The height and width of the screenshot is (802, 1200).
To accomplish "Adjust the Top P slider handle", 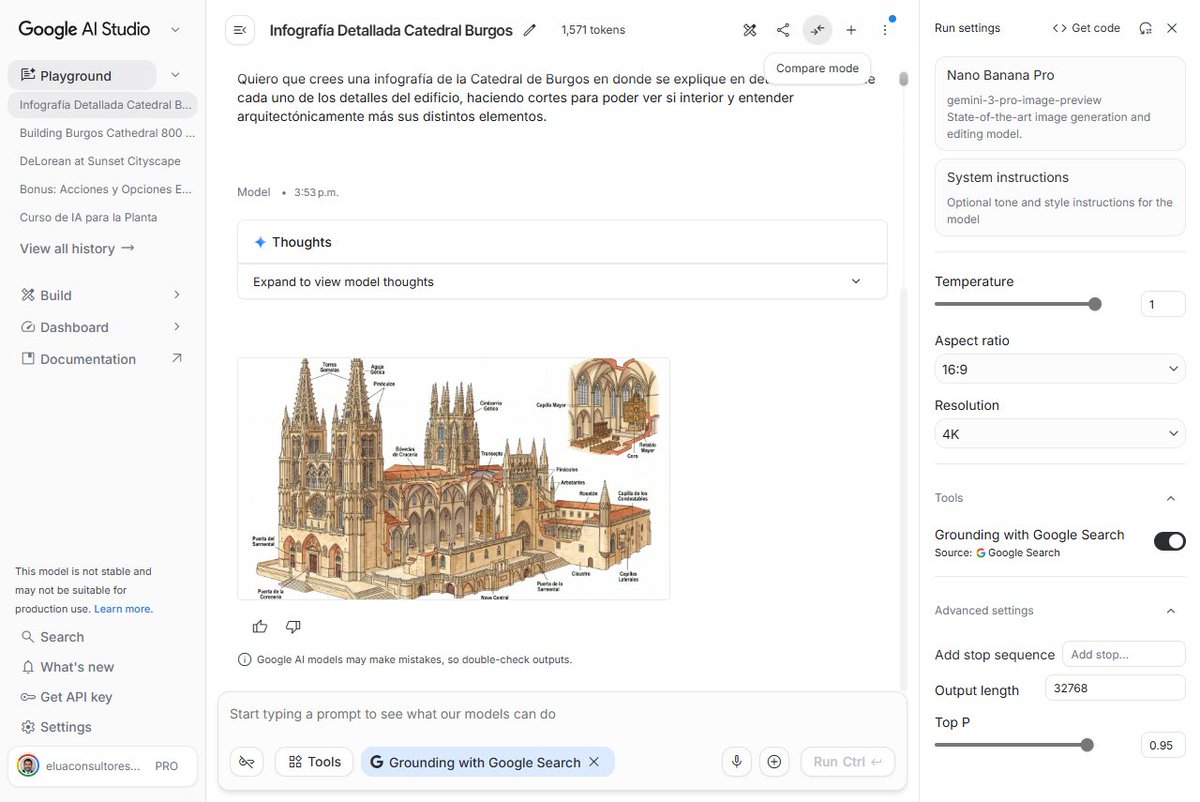I will tap(1087, 745).
